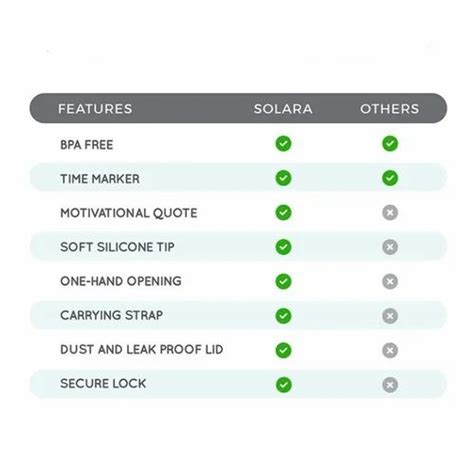This screenshot has height=474, width=474.
Task: Click Solara's check in Time Marker row
Action: pos(283,178)
